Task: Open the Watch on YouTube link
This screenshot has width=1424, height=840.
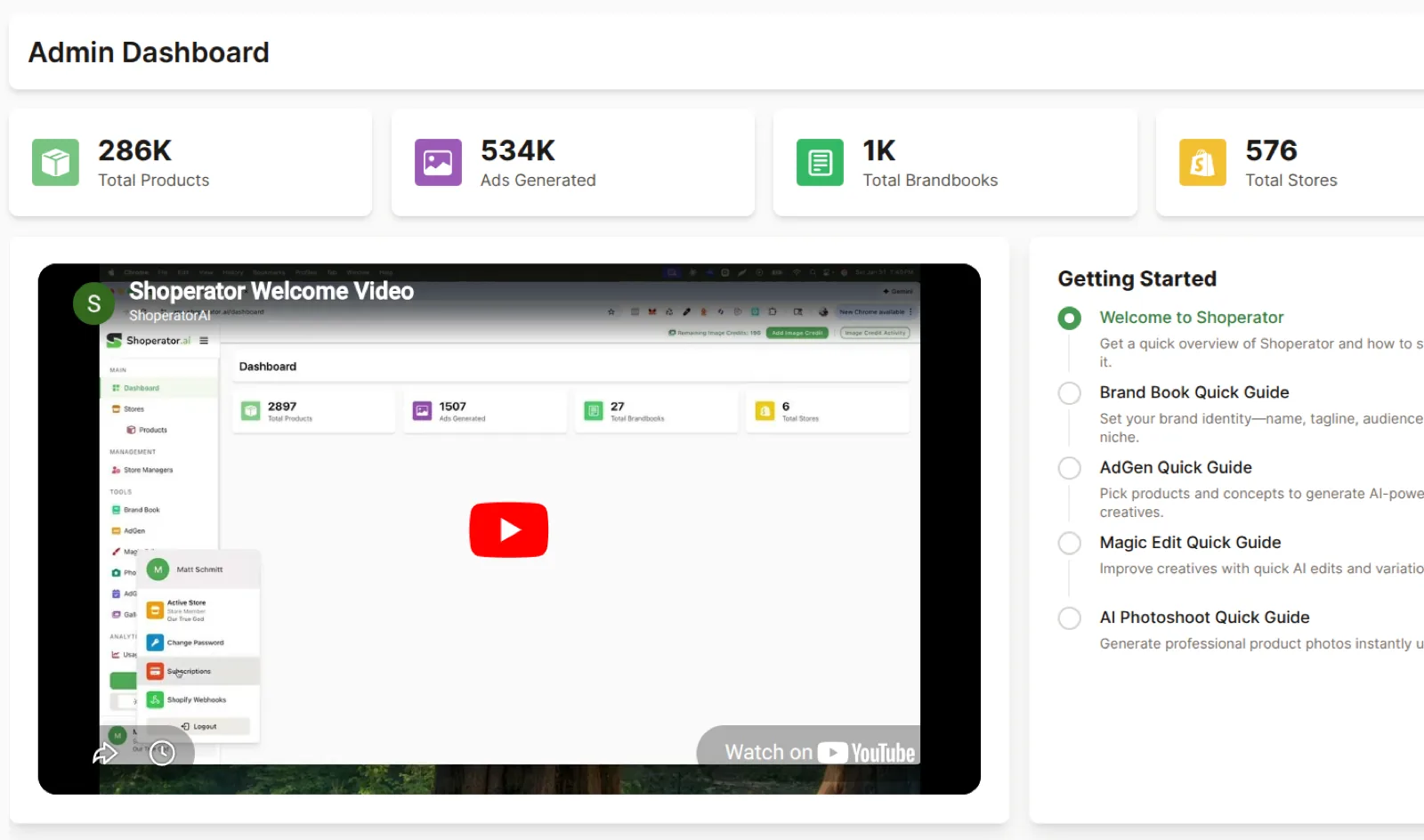Action: [x=820, y=753]
